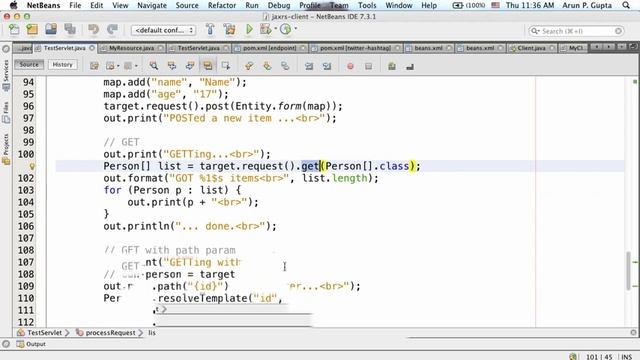Click the TestServlet breadcrumb item

(40, 333)
